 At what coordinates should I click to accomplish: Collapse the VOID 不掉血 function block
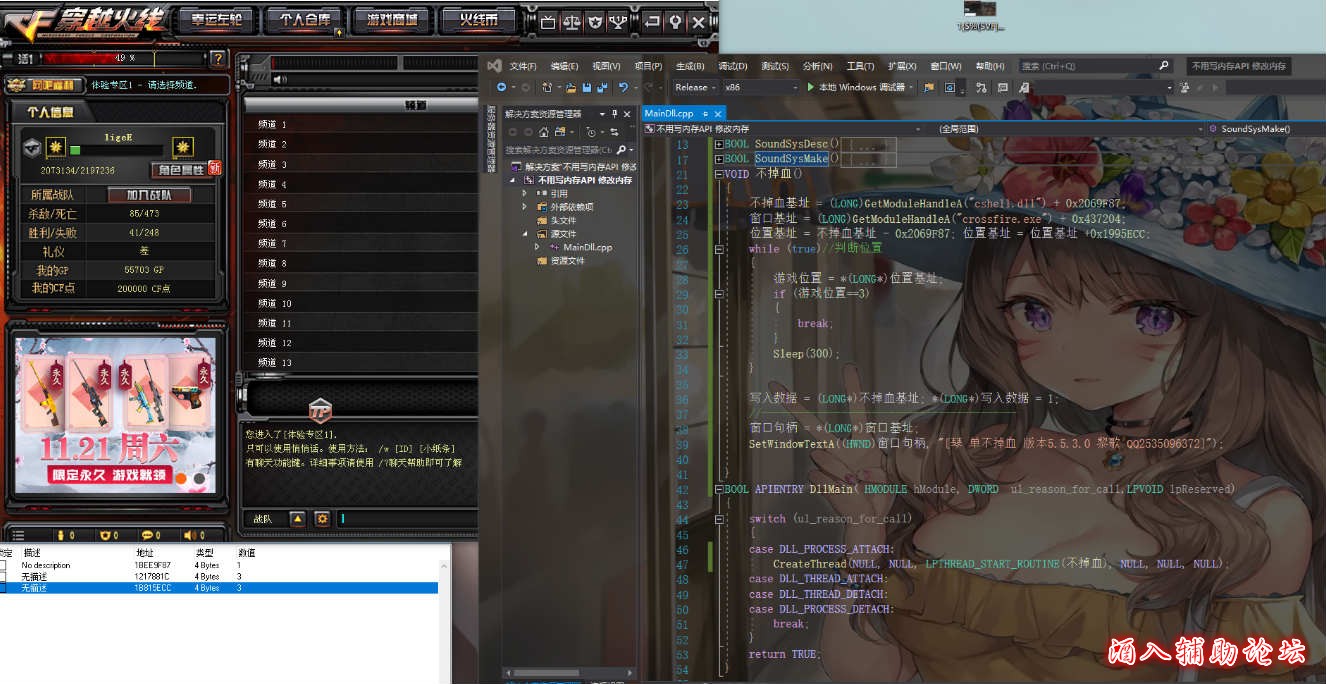click(719, 174)
